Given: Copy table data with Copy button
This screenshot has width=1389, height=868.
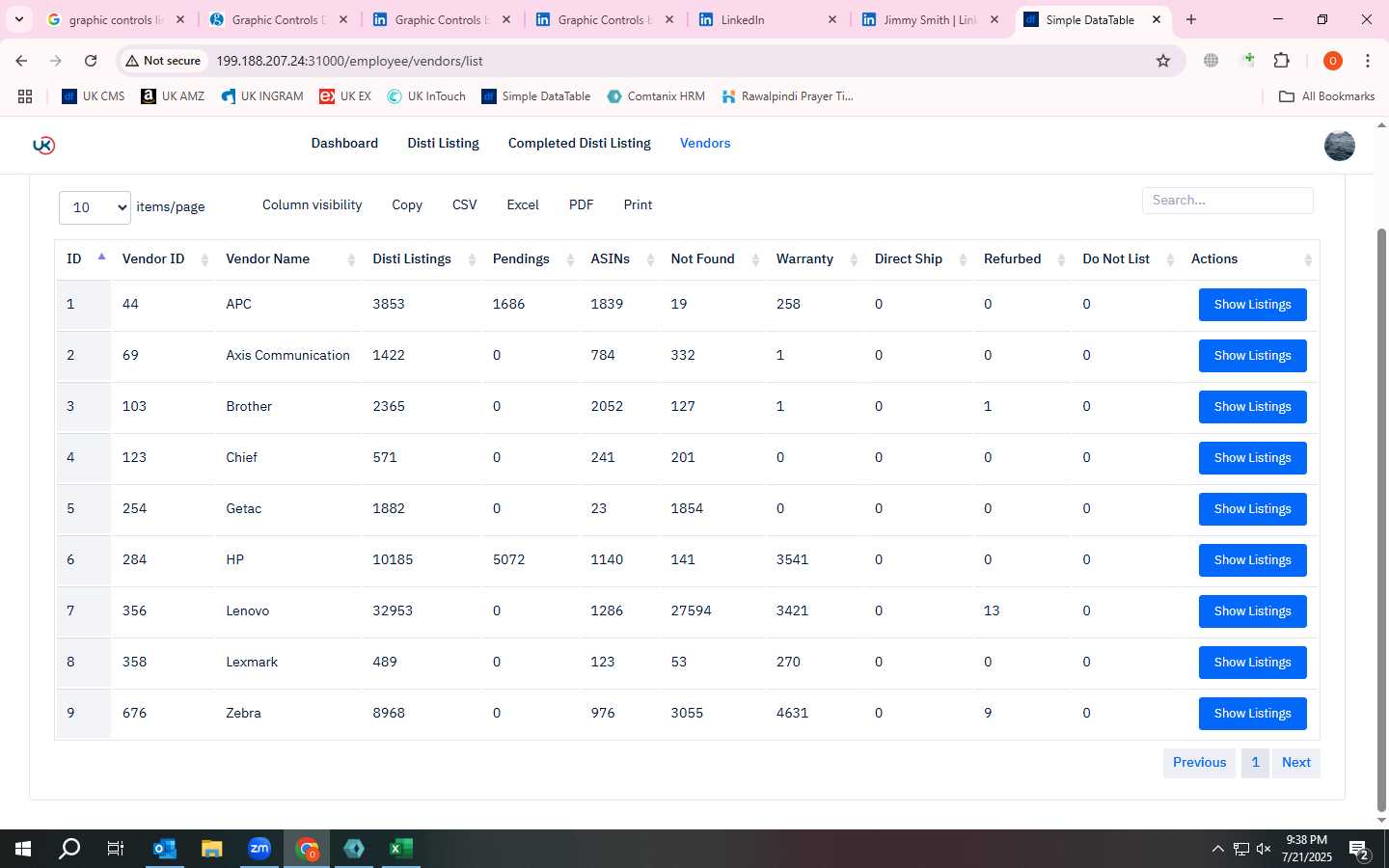Looking at the screenshot, I should point(407,204).
